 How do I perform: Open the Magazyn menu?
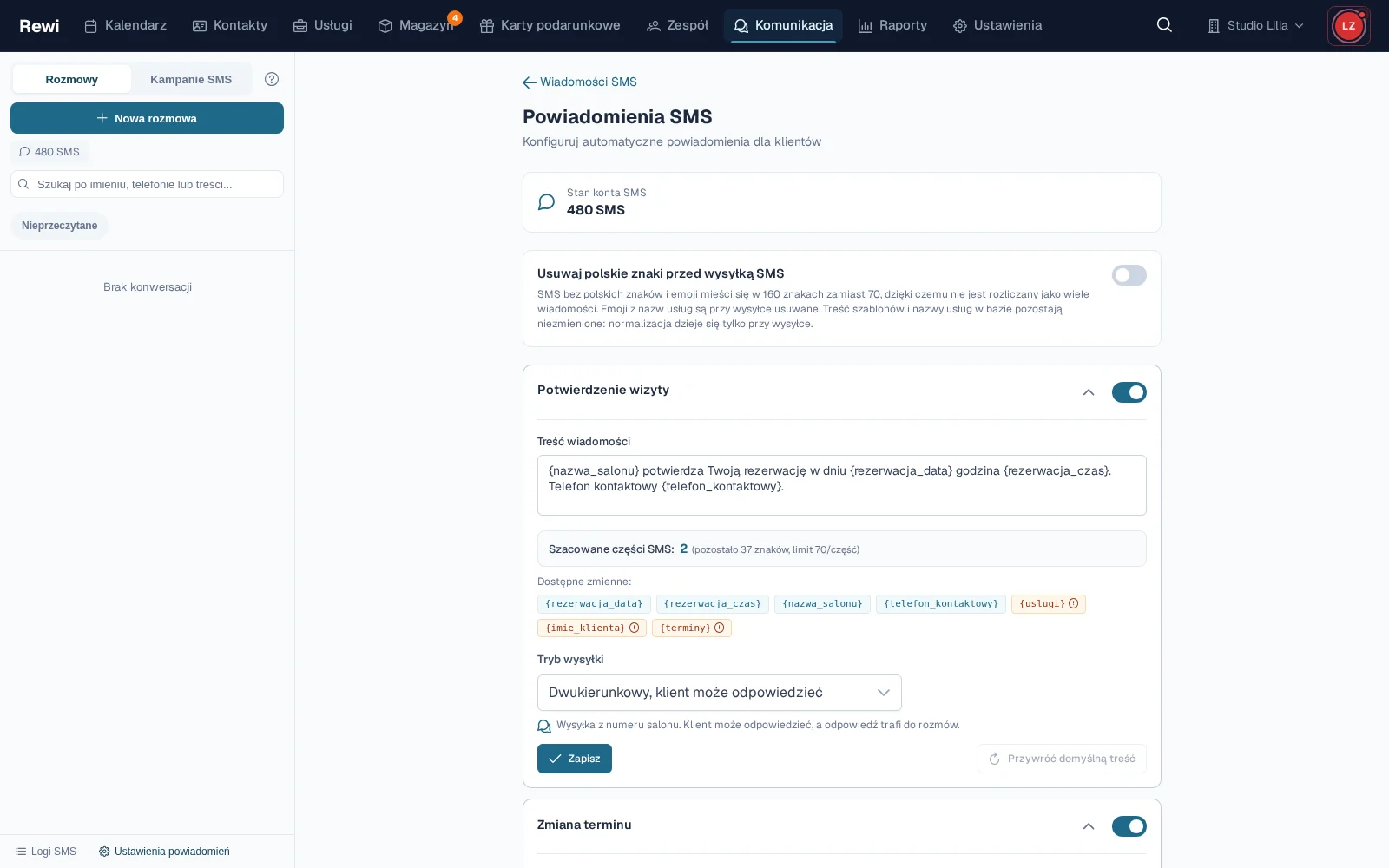click(x=416, y=26)
